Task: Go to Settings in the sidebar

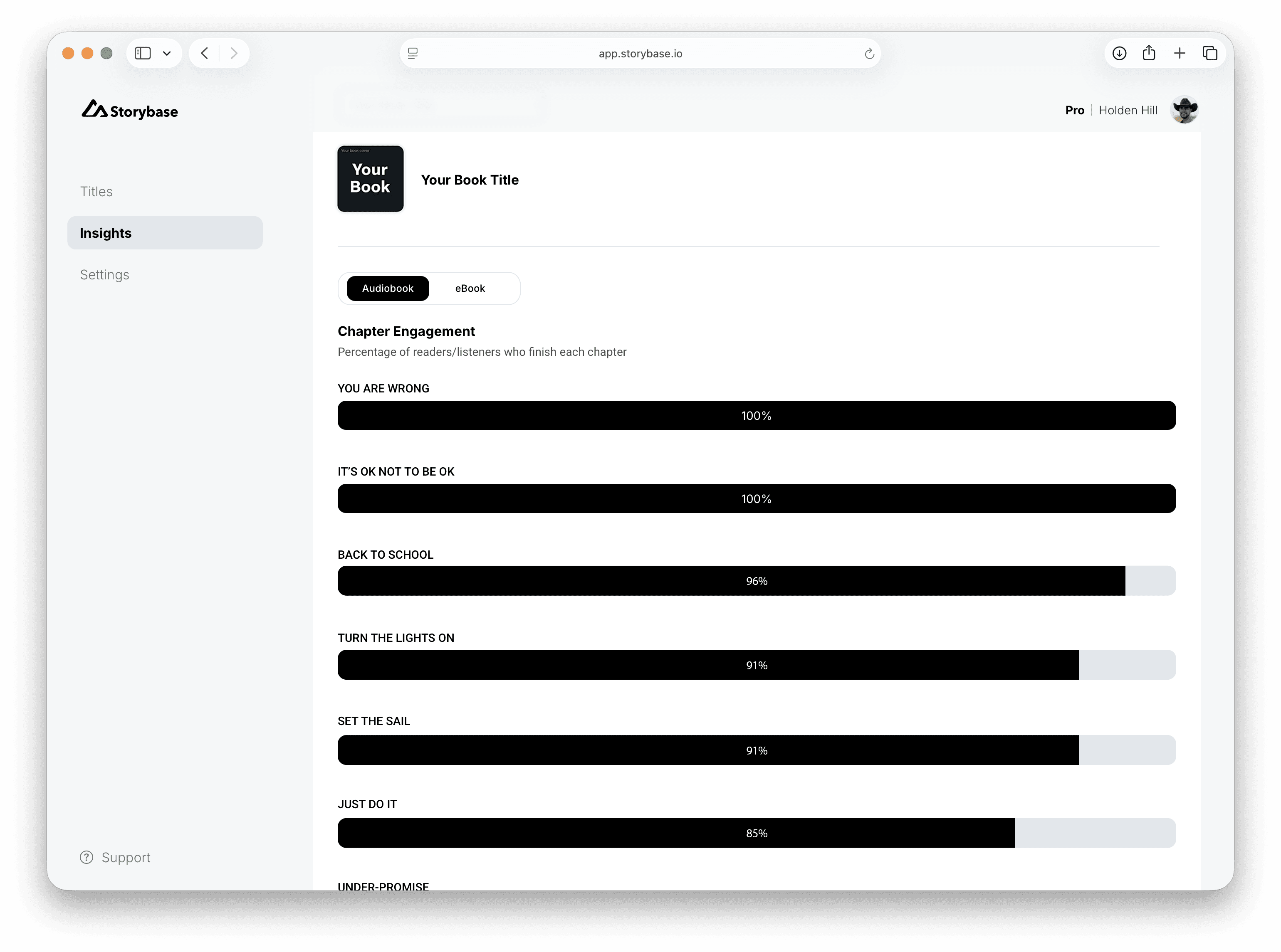Action: click(104, 274)
